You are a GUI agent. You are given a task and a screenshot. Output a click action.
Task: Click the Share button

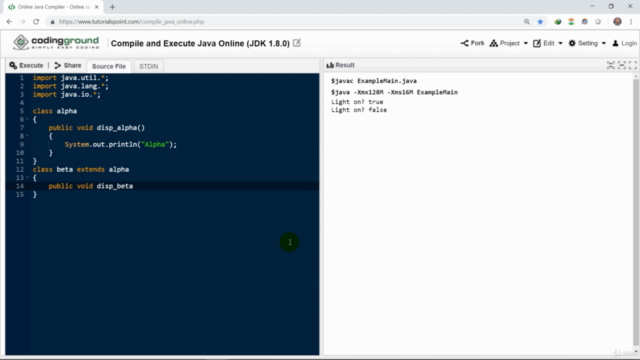coord(68,65)
